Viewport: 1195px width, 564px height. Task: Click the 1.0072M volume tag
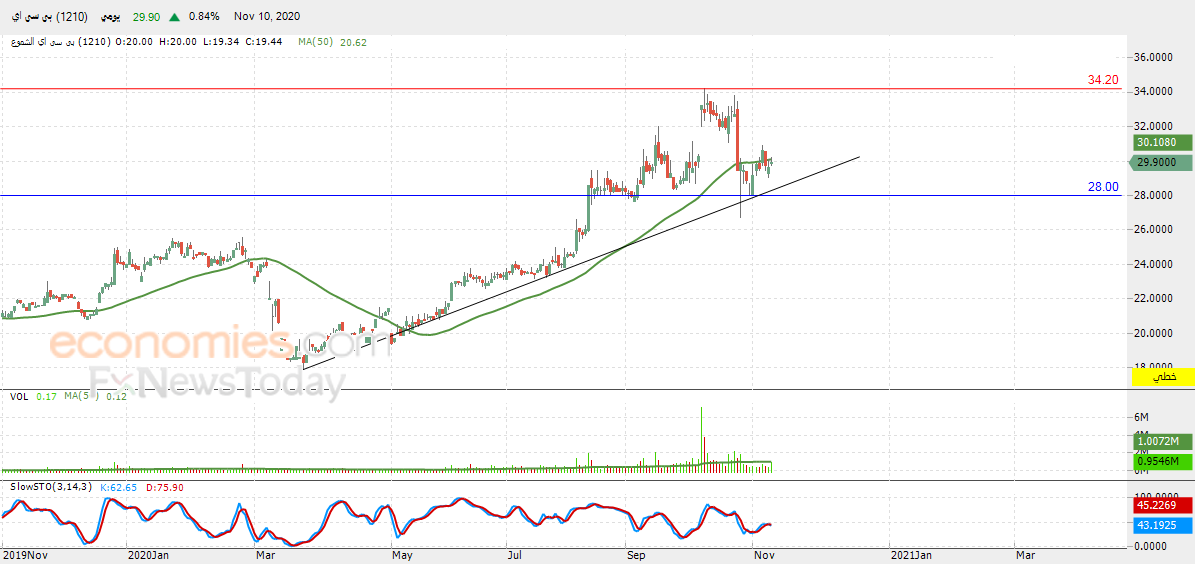1162,441
